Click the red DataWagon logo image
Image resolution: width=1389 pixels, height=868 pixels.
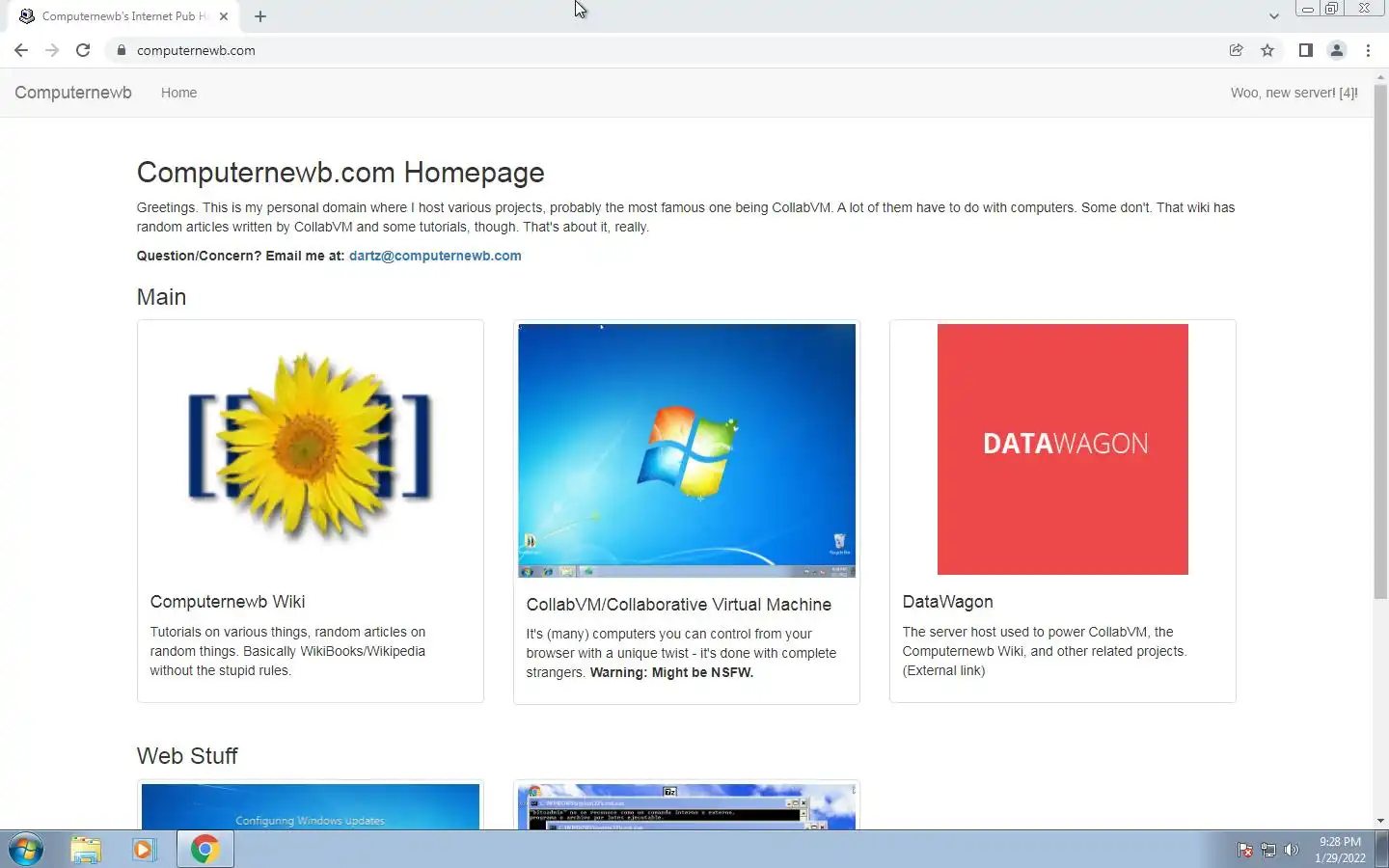point(1063,449)
